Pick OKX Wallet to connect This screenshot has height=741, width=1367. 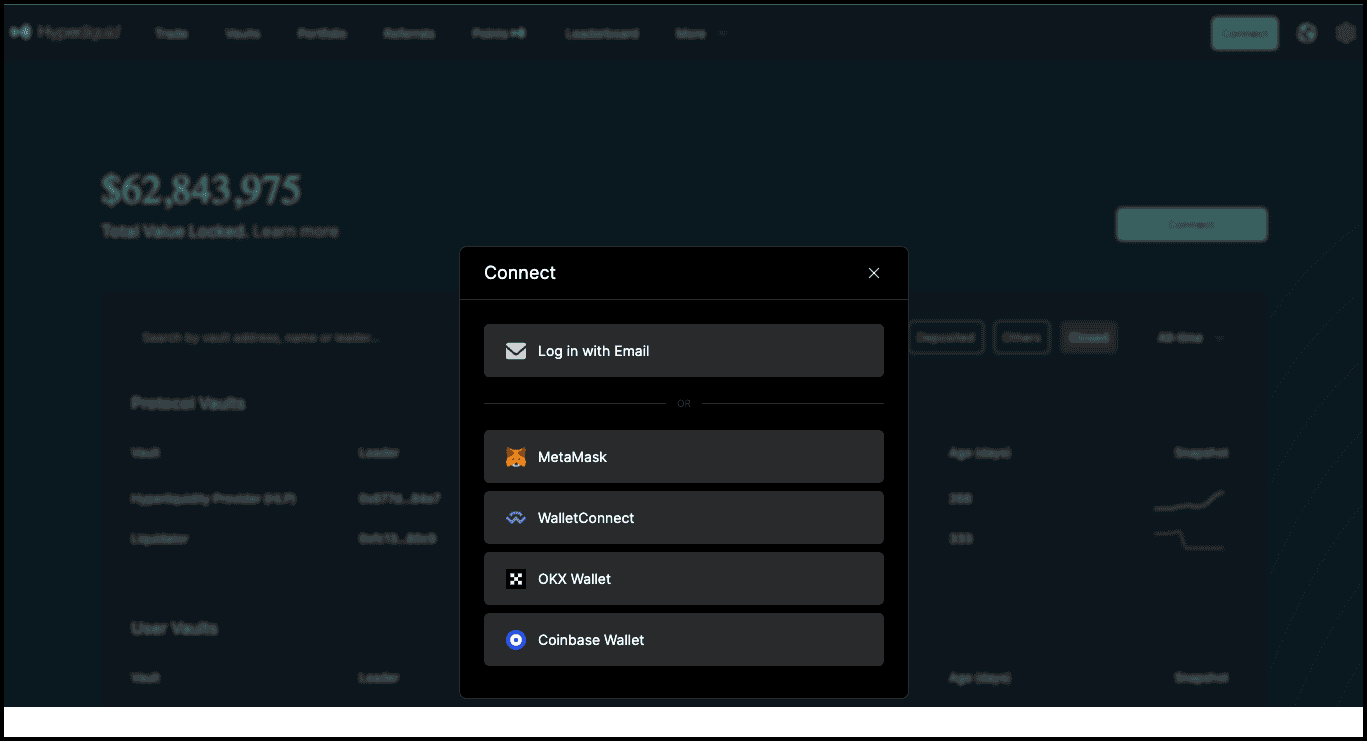pos(684,579)
